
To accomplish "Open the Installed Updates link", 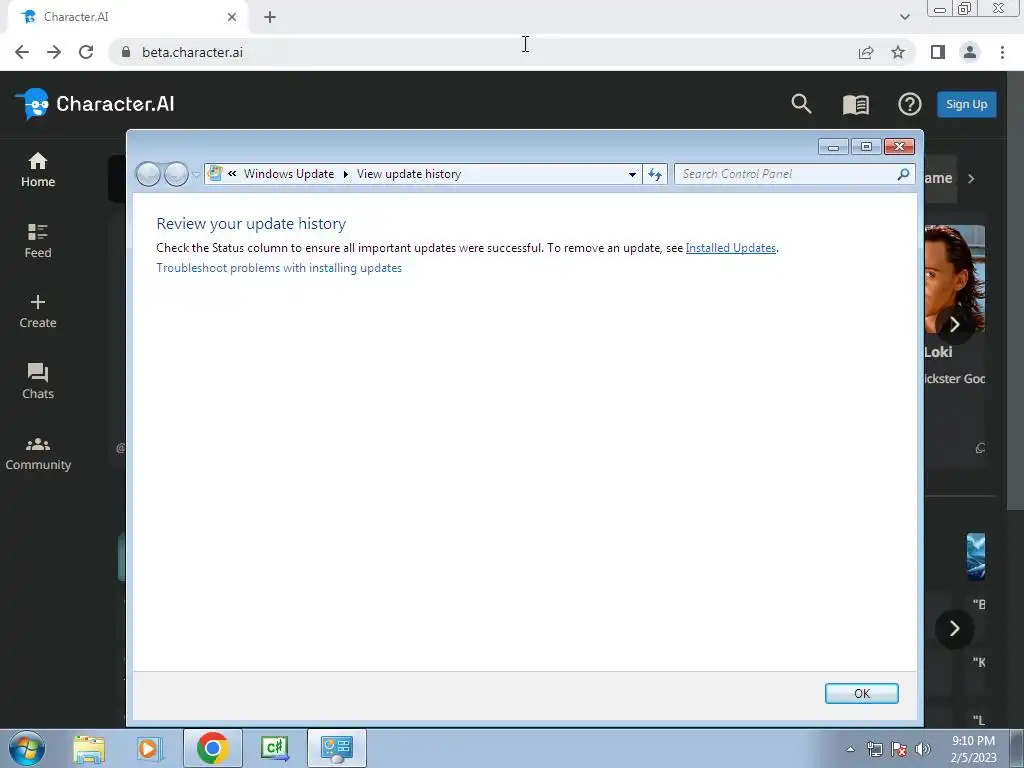I will tap(731, 248).
